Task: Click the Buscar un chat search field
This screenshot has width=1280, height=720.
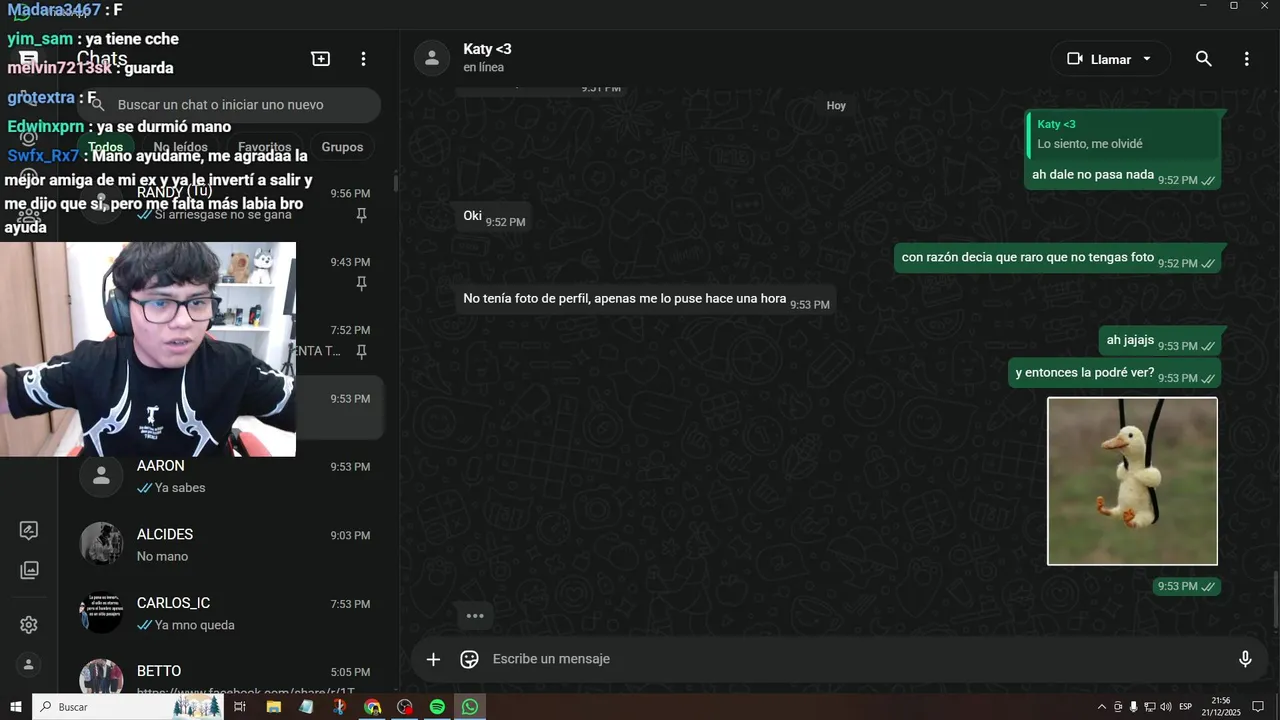Action: coord(232,105)
